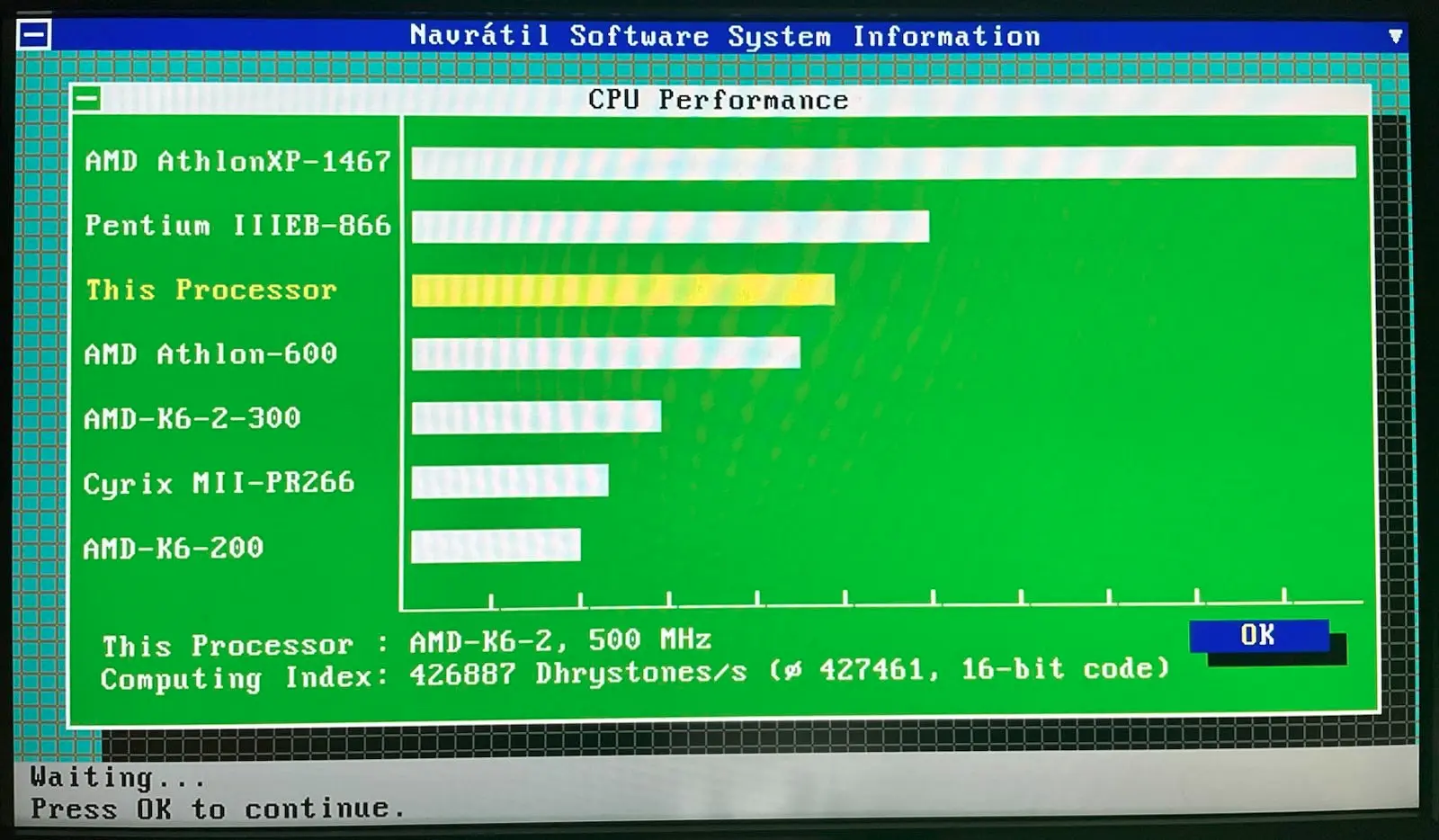Image resolution: width=1439 pixels, height=840 pixels.
Task: Click the CPU Performance dialog title
Action: tap(718, 99)
